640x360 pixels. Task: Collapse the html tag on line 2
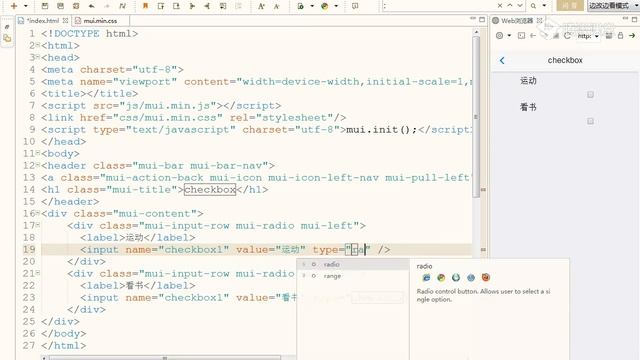pos(38,44)
